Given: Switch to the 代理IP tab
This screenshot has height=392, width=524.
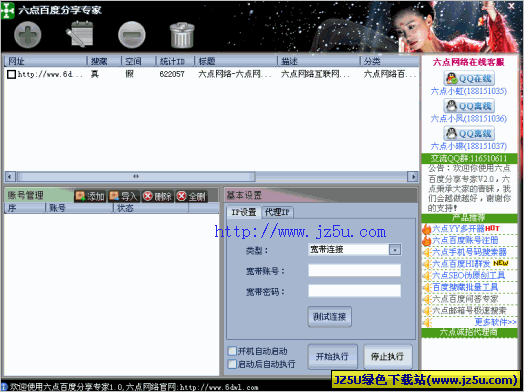Looking at the screenshot, I should pos(277,212).
